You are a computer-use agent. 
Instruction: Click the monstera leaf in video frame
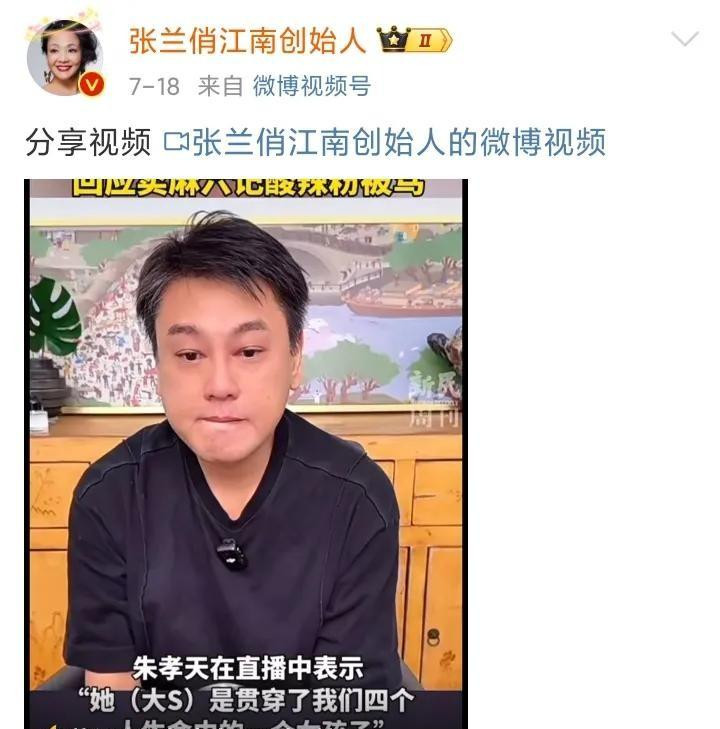coord(53,316)
